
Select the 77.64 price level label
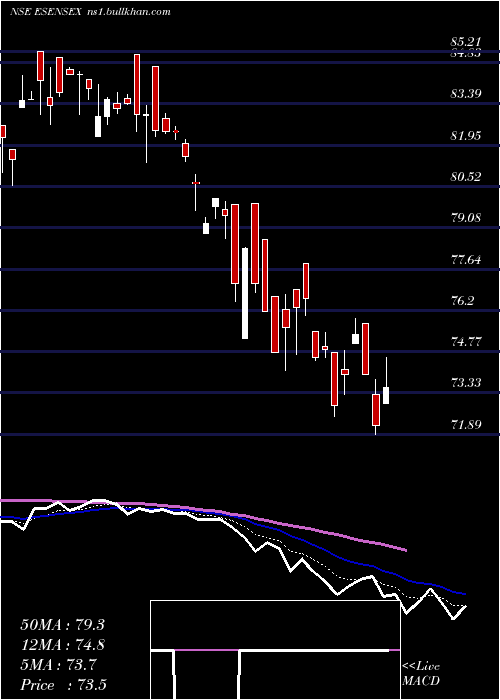point(466,259)
